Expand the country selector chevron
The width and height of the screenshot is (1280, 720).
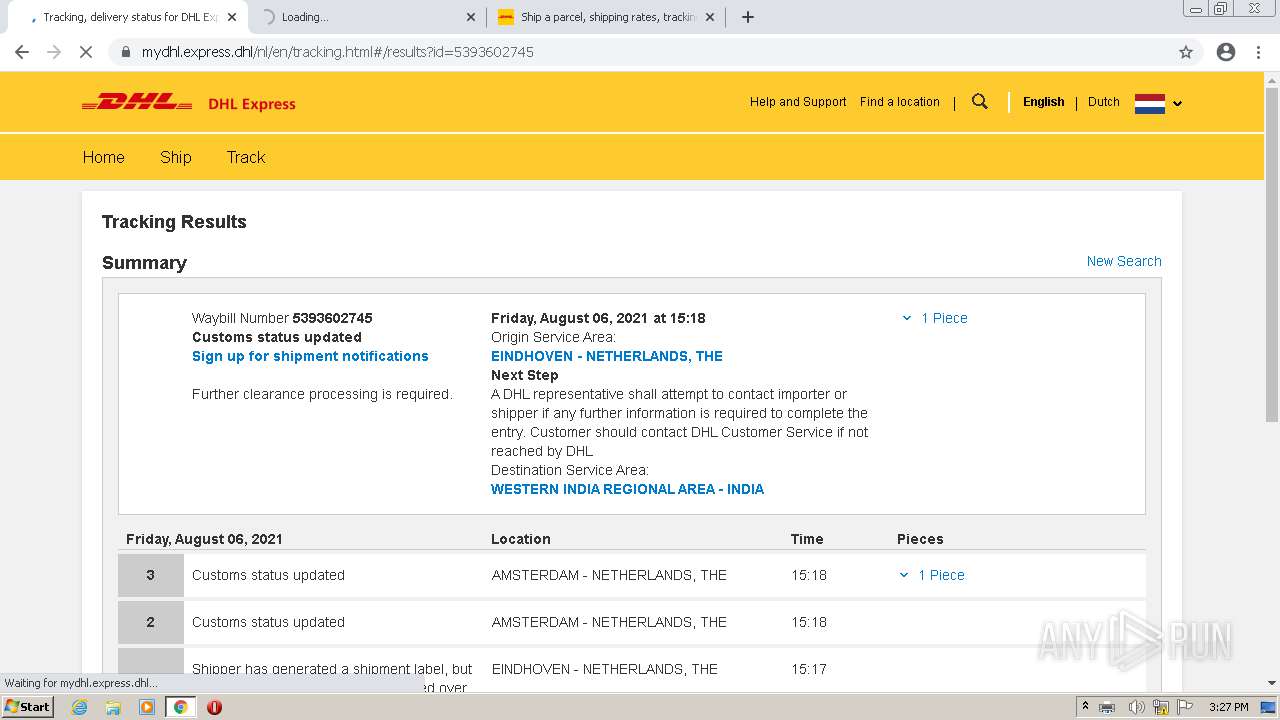coord(1177,103)
